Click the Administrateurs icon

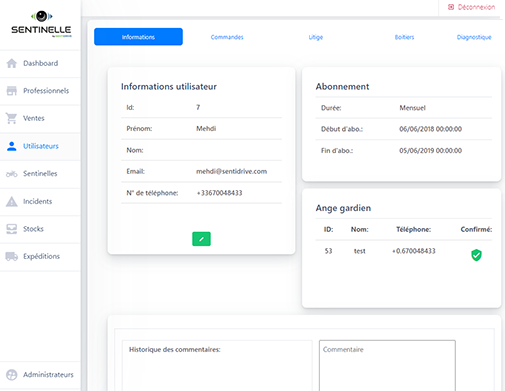[12, 375]
